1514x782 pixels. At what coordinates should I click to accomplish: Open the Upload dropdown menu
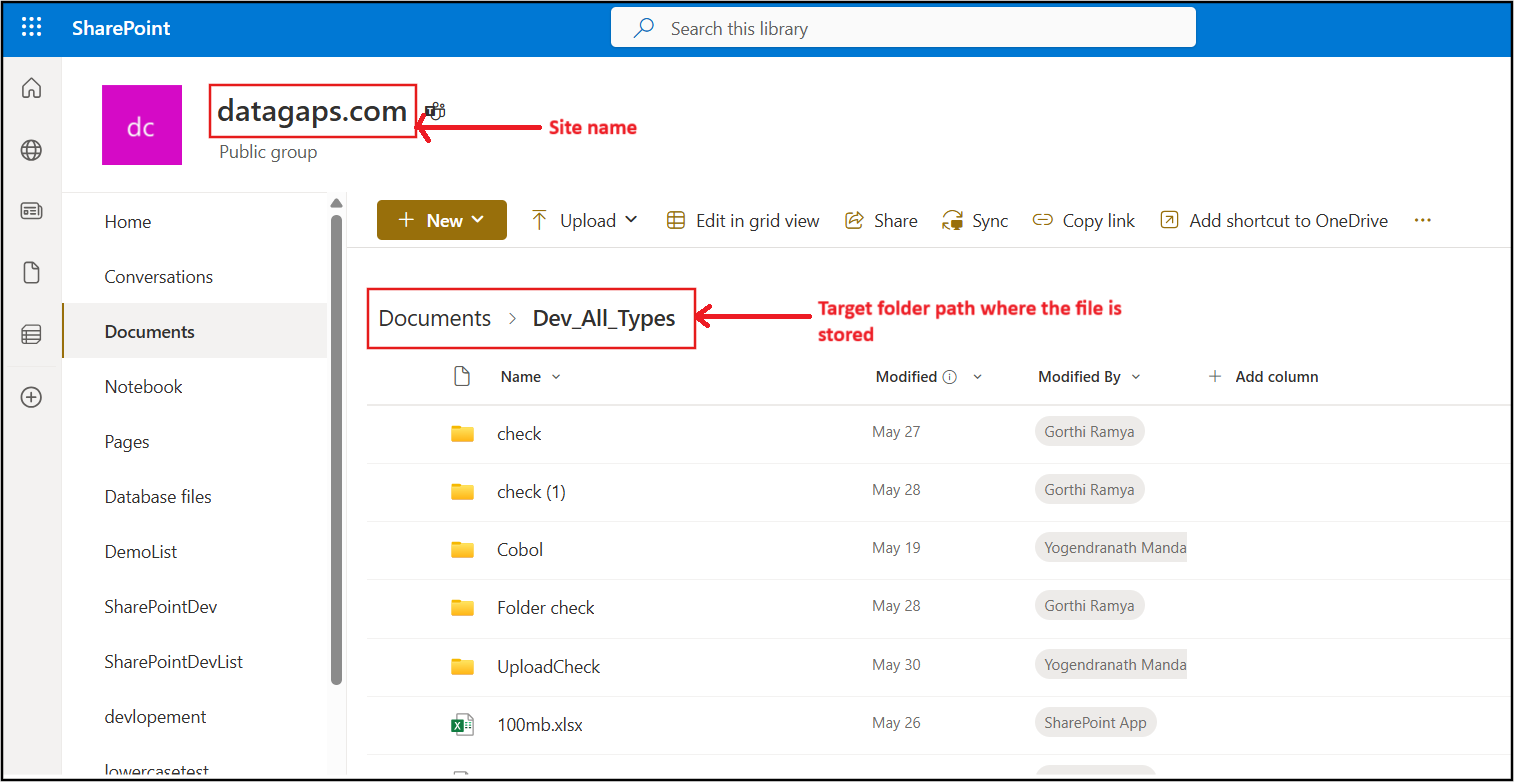tap(585, 221)
